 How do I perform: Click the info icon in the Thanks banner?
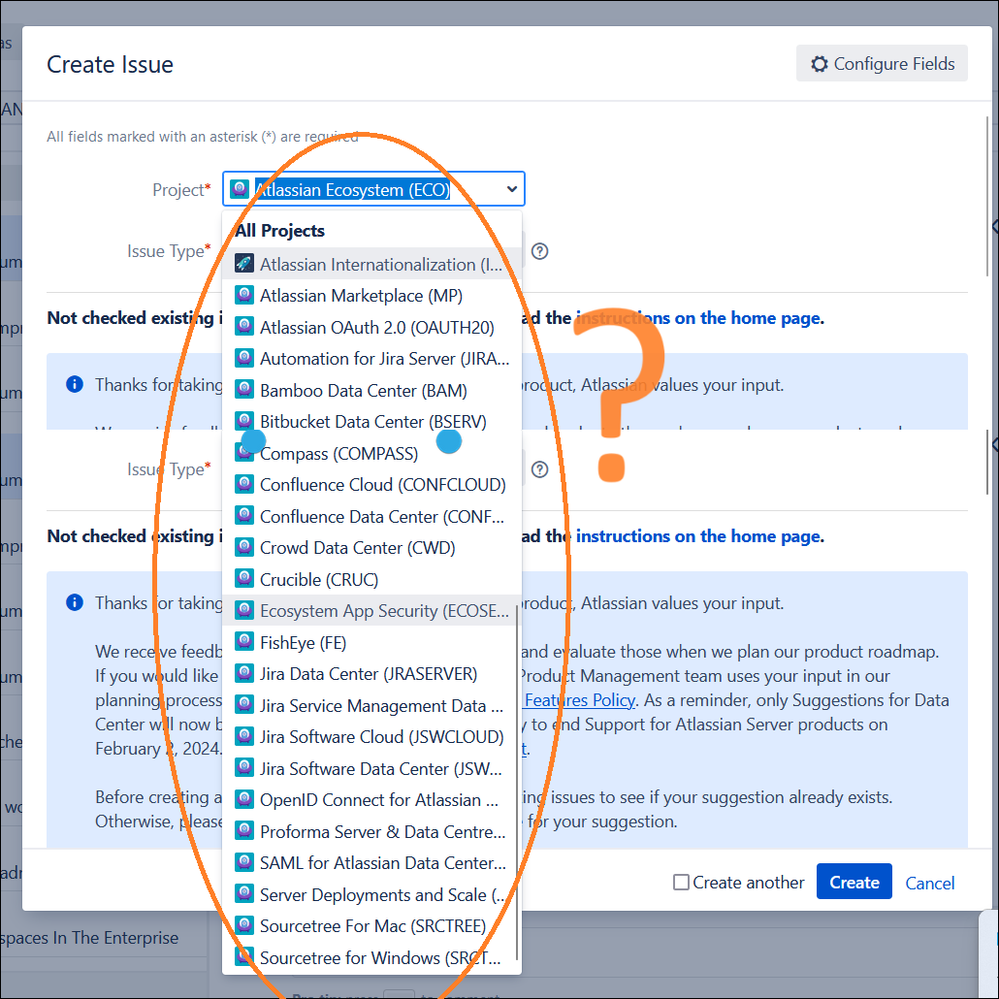74,384
